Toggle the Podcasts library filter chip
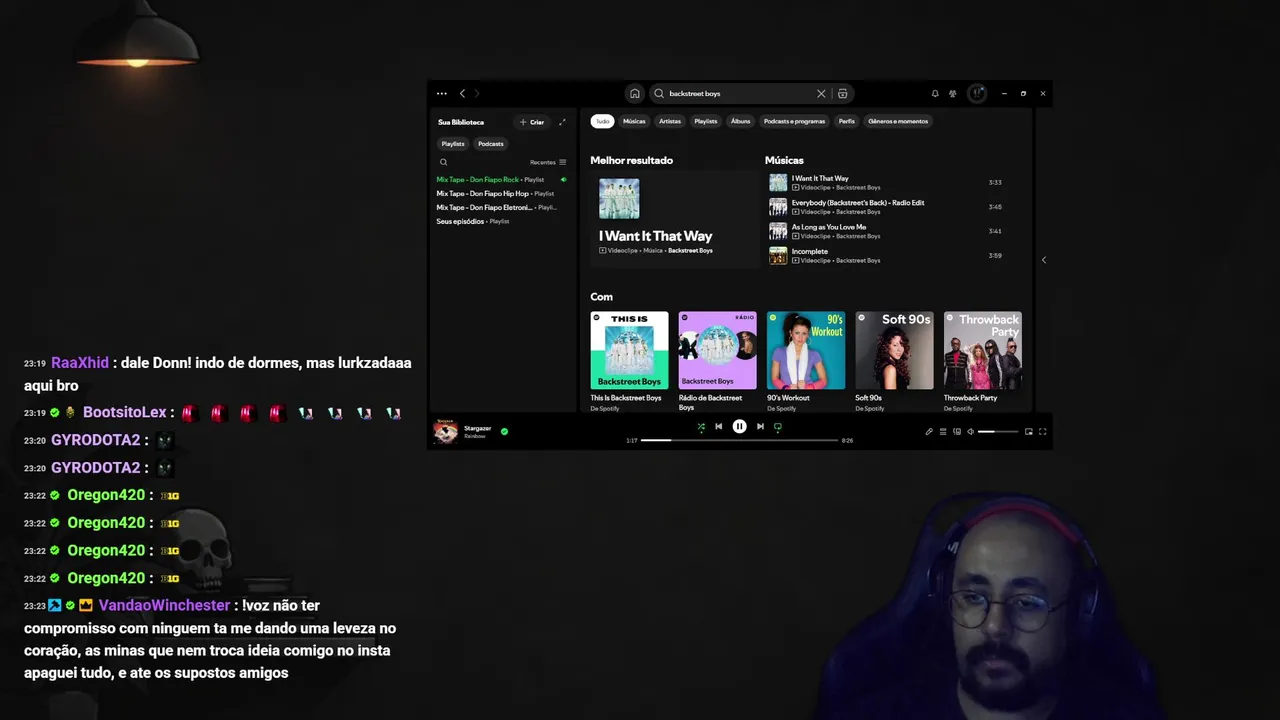The width and height of the screenshot is (1280, 720). click(491, 144)
